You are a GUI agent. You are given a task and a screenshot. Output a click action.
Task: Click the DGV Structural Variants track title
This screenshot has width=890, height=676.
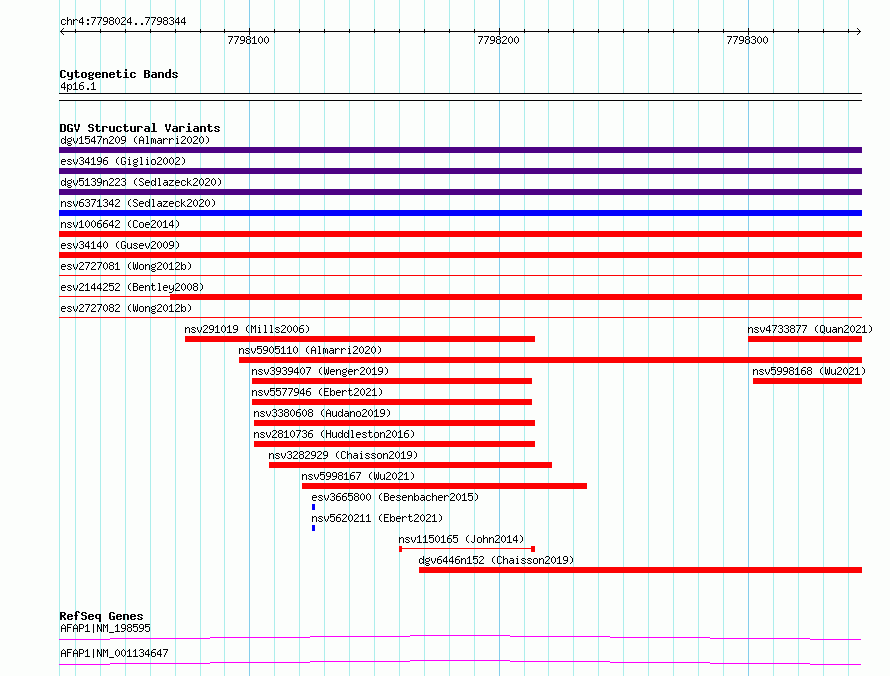tap(140, 128)
